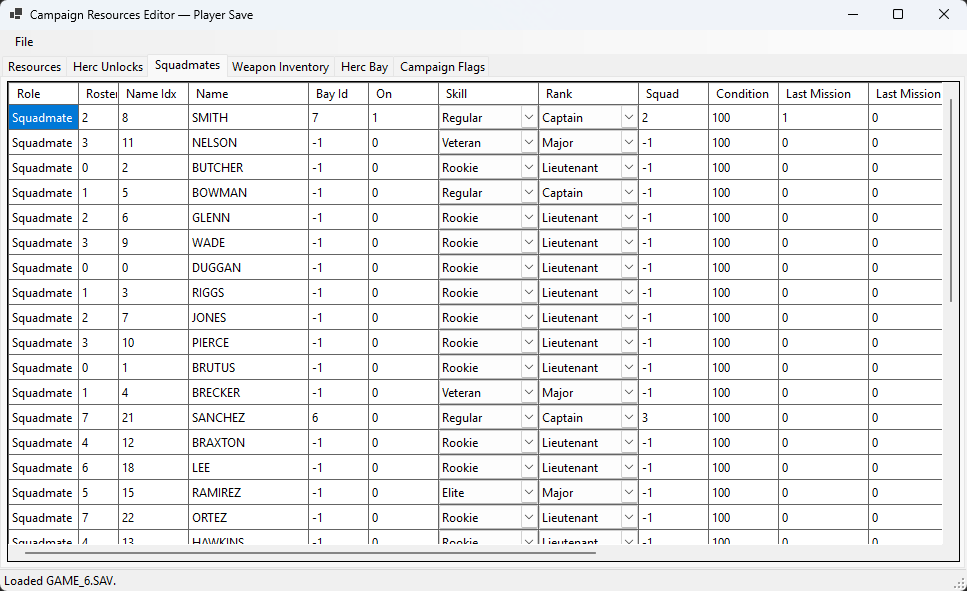Open the File menu
967x591 pixels.
(24, 42)
